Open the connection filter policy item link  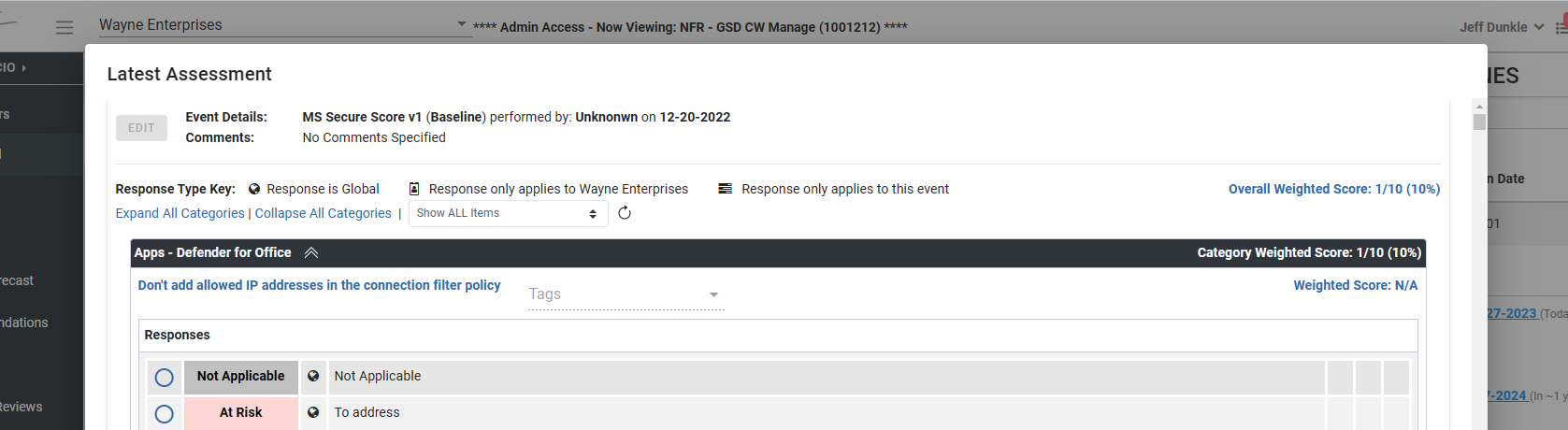319,285
